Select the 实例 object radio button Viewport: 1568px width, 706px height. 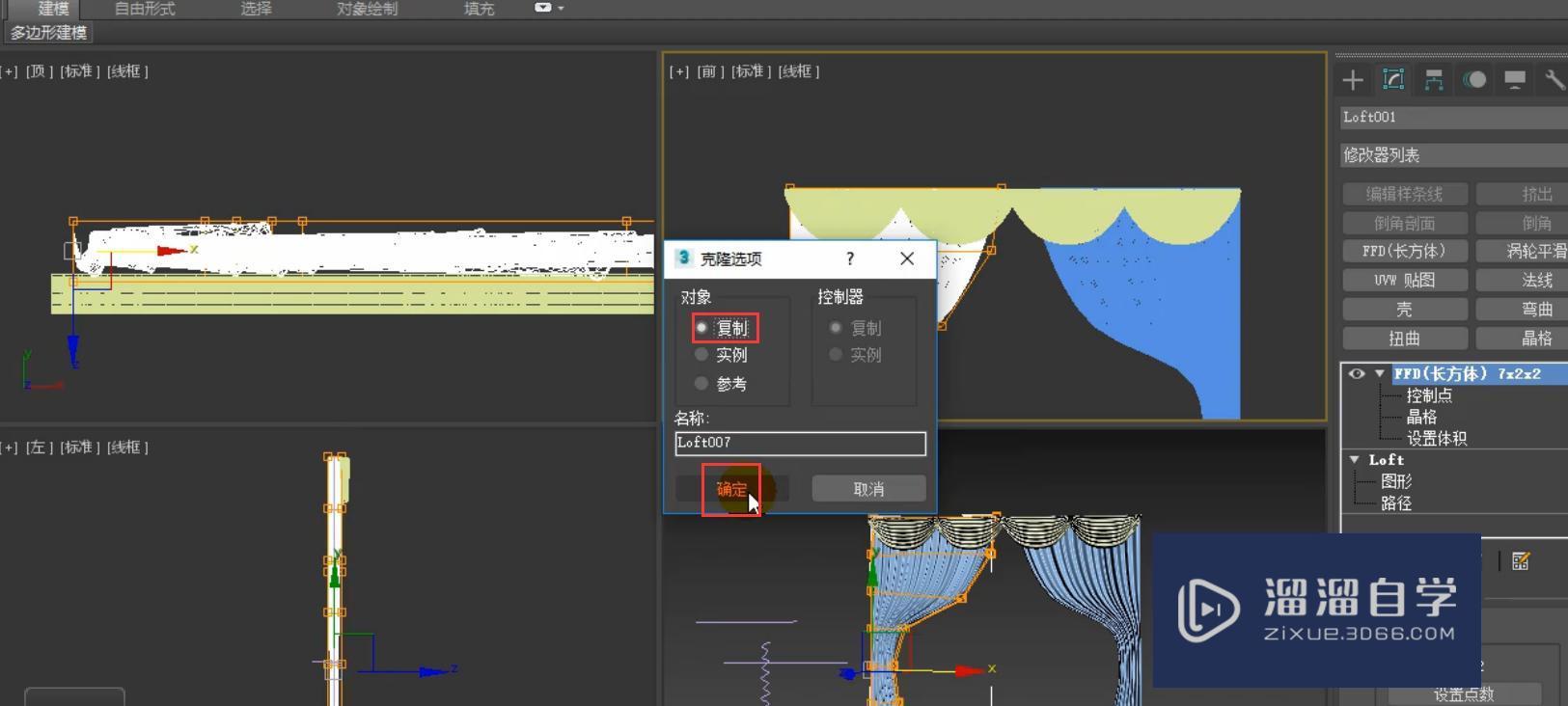(701, 355)
